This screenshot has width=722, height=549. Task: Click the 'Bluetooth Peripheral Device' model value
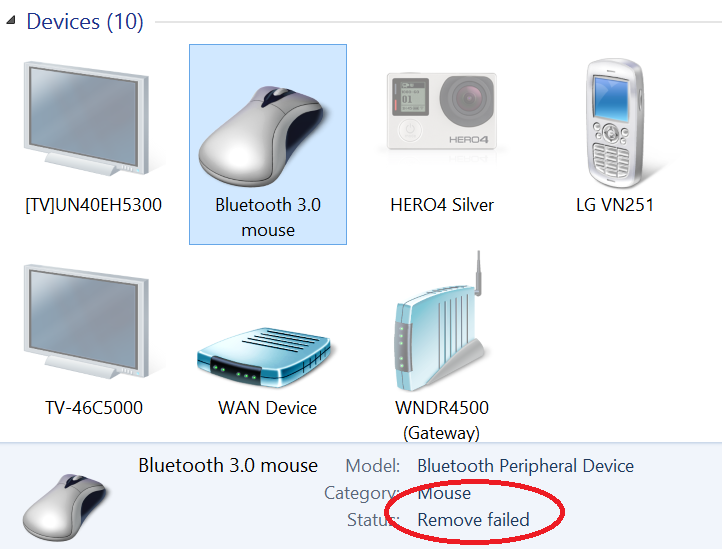525,466
